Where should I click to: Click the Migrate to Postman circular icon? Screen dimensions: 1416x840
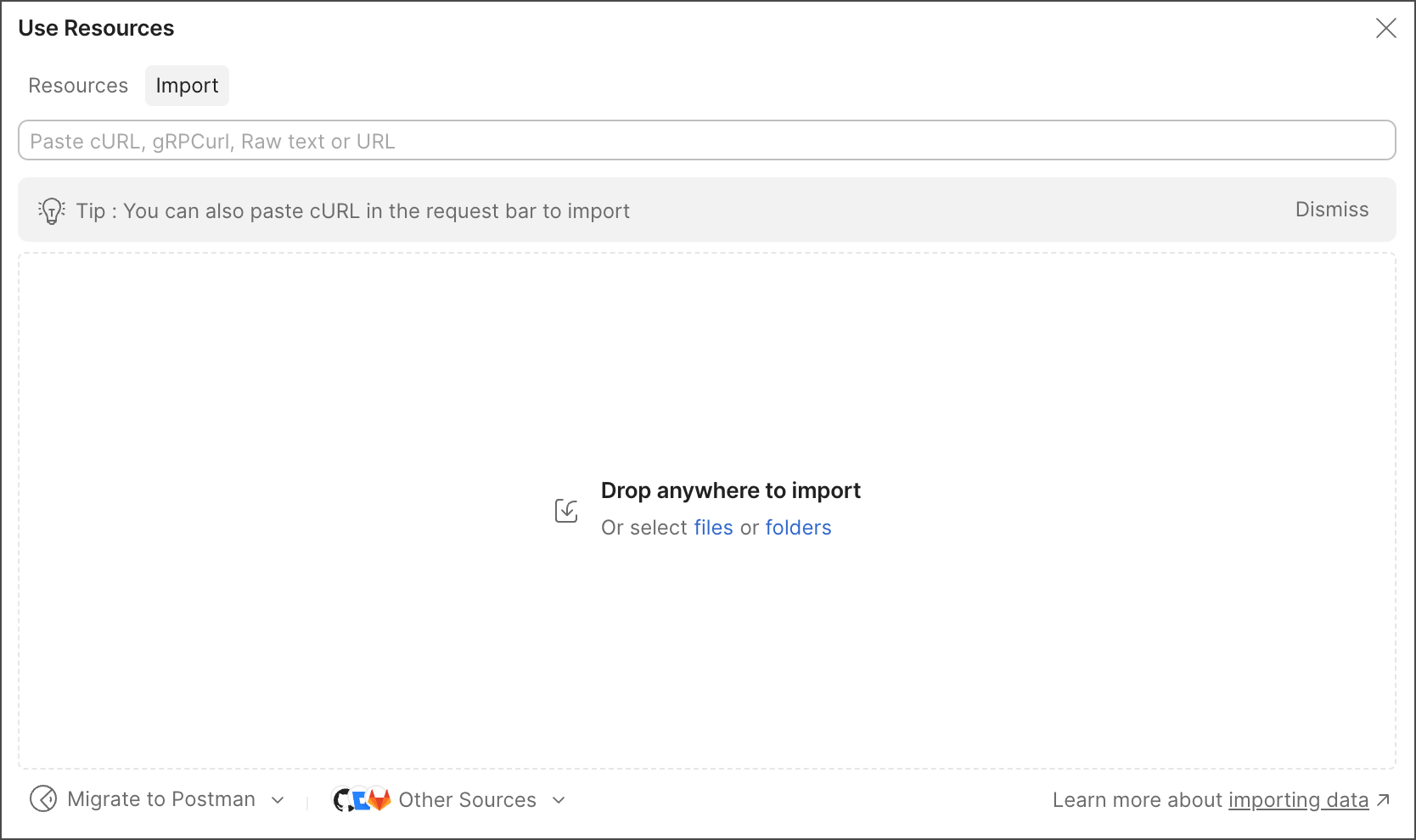click(x=43, y=799)
